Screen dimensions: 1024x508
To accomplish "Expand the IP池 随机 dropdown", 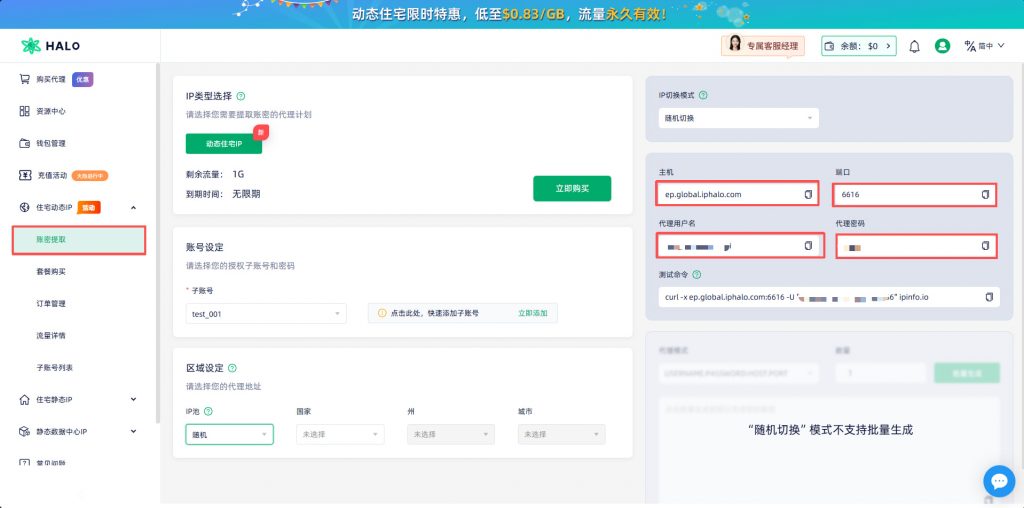I will pos(229,434).
